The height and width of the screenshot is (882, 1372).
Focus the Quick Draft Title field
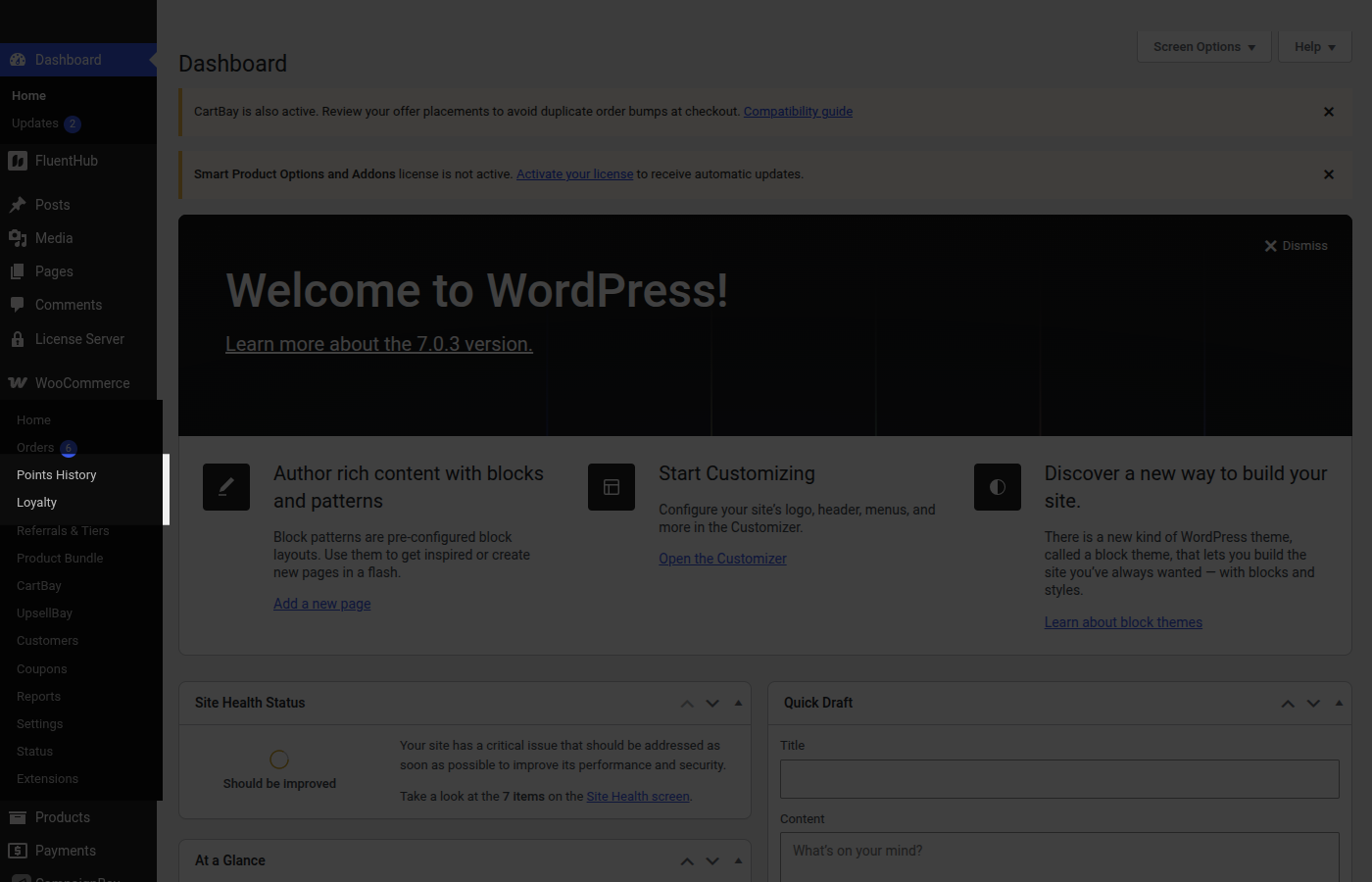1059,779
